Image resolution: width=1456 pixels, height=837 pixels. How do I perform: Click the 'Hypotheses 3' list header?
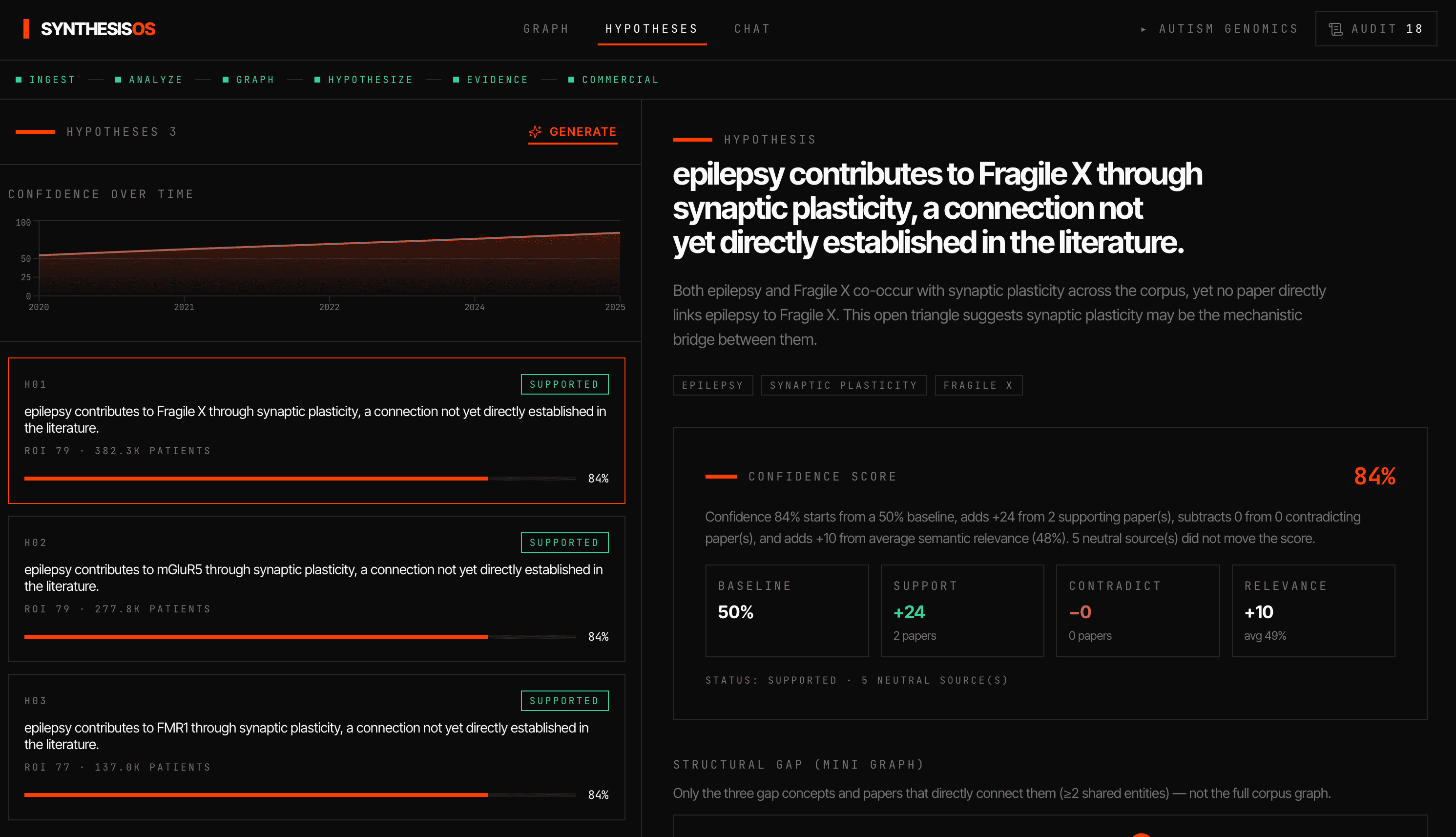tap(121, 132)
